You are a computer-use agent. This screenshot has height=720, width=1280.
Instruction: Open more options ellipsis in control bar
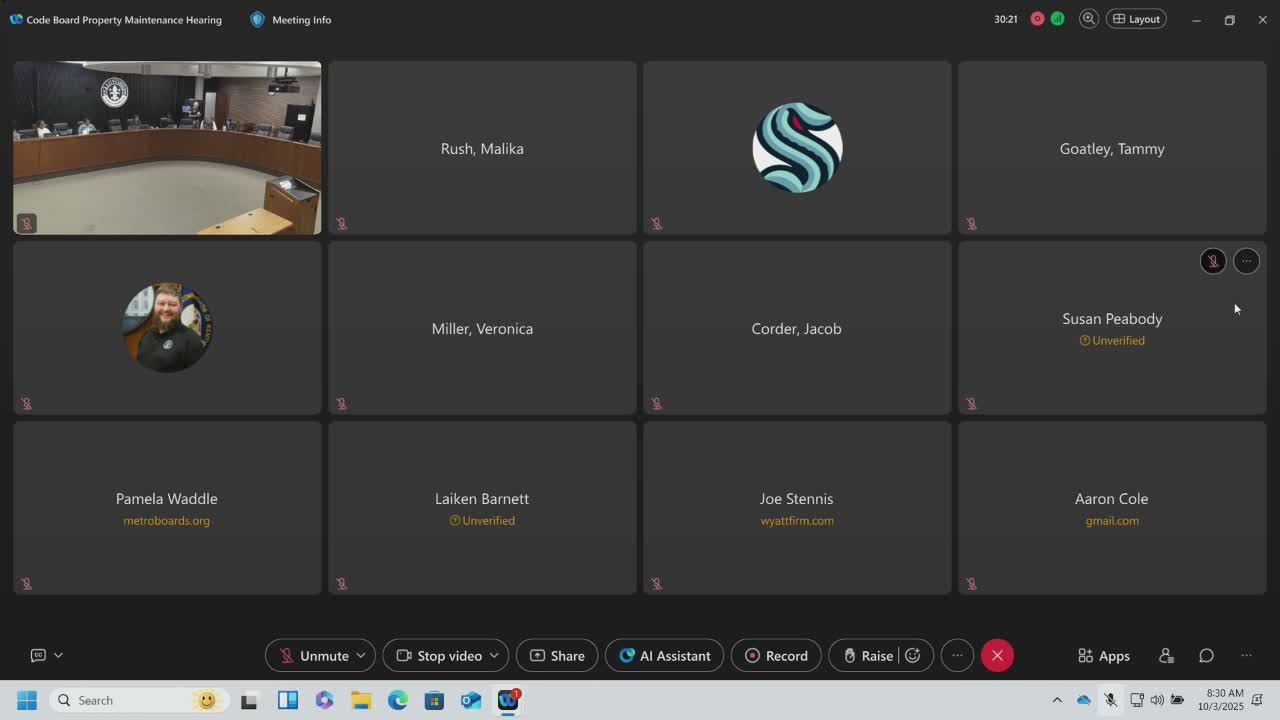coord(957,656)
